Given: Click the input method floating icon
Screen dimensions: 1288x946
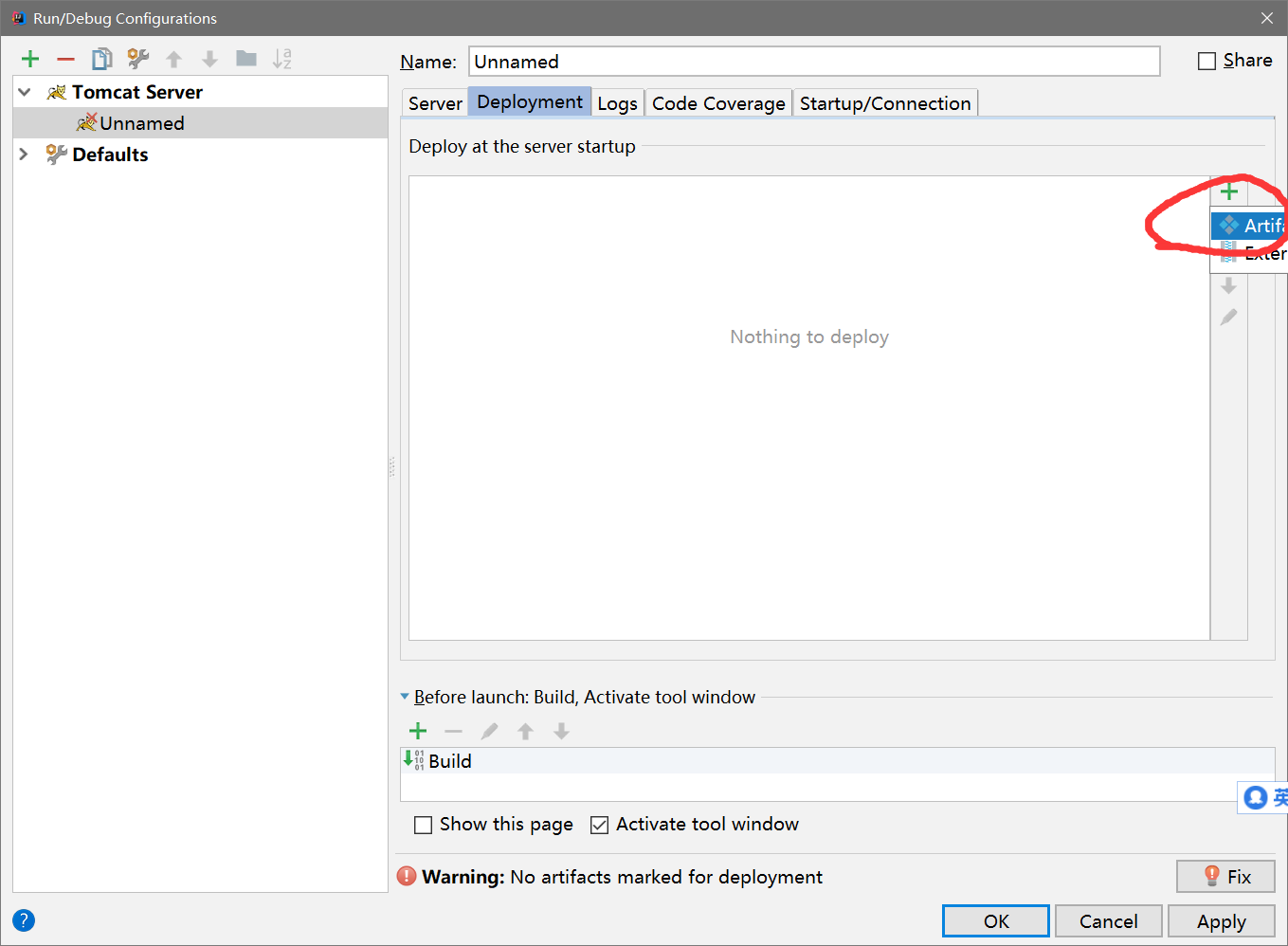Looking at the screenshot, I should (1256, 797).
